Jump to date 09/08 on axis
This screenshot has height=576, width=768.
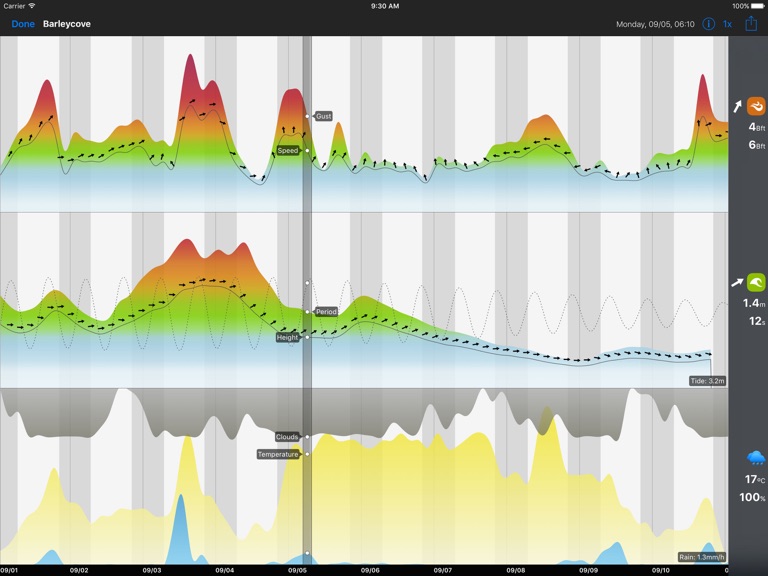tap(515, 570)
